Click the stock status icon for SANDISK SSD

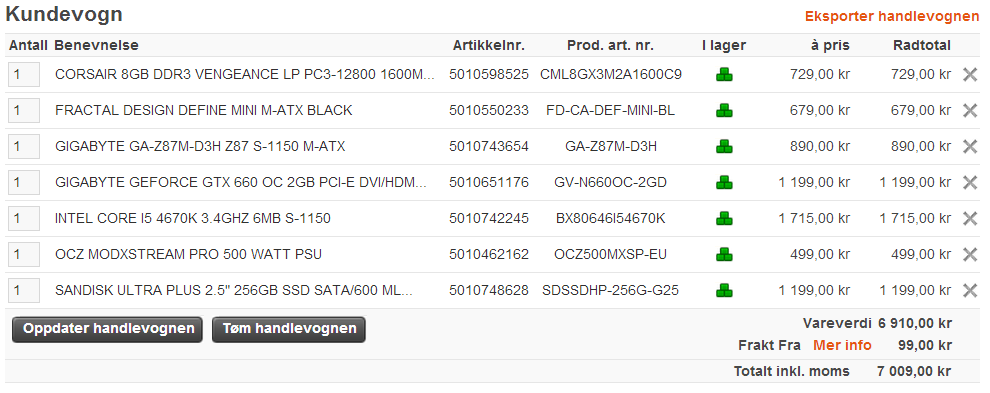[724, 291]
